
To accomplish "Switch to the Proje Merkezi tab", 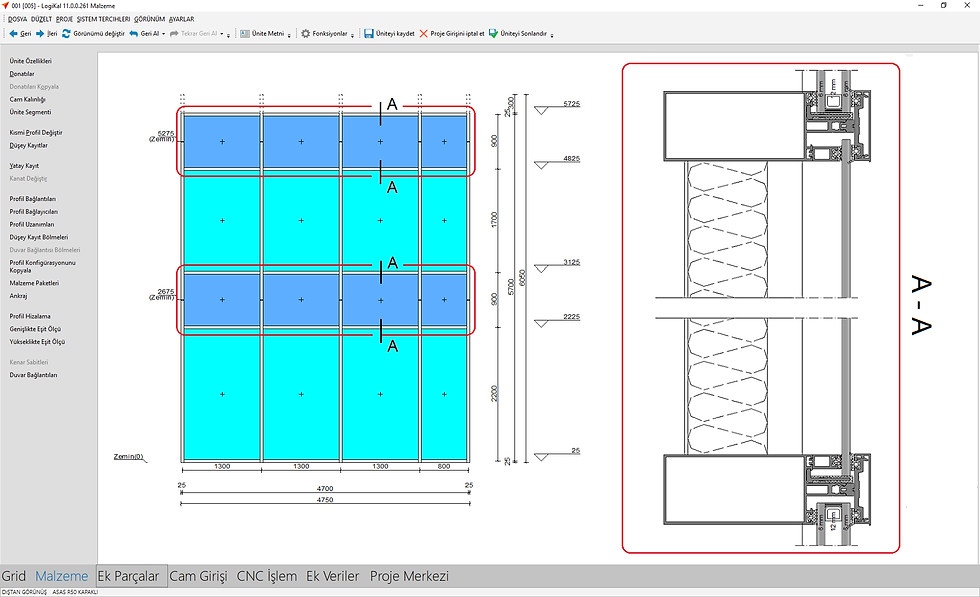I will [409, 576].
